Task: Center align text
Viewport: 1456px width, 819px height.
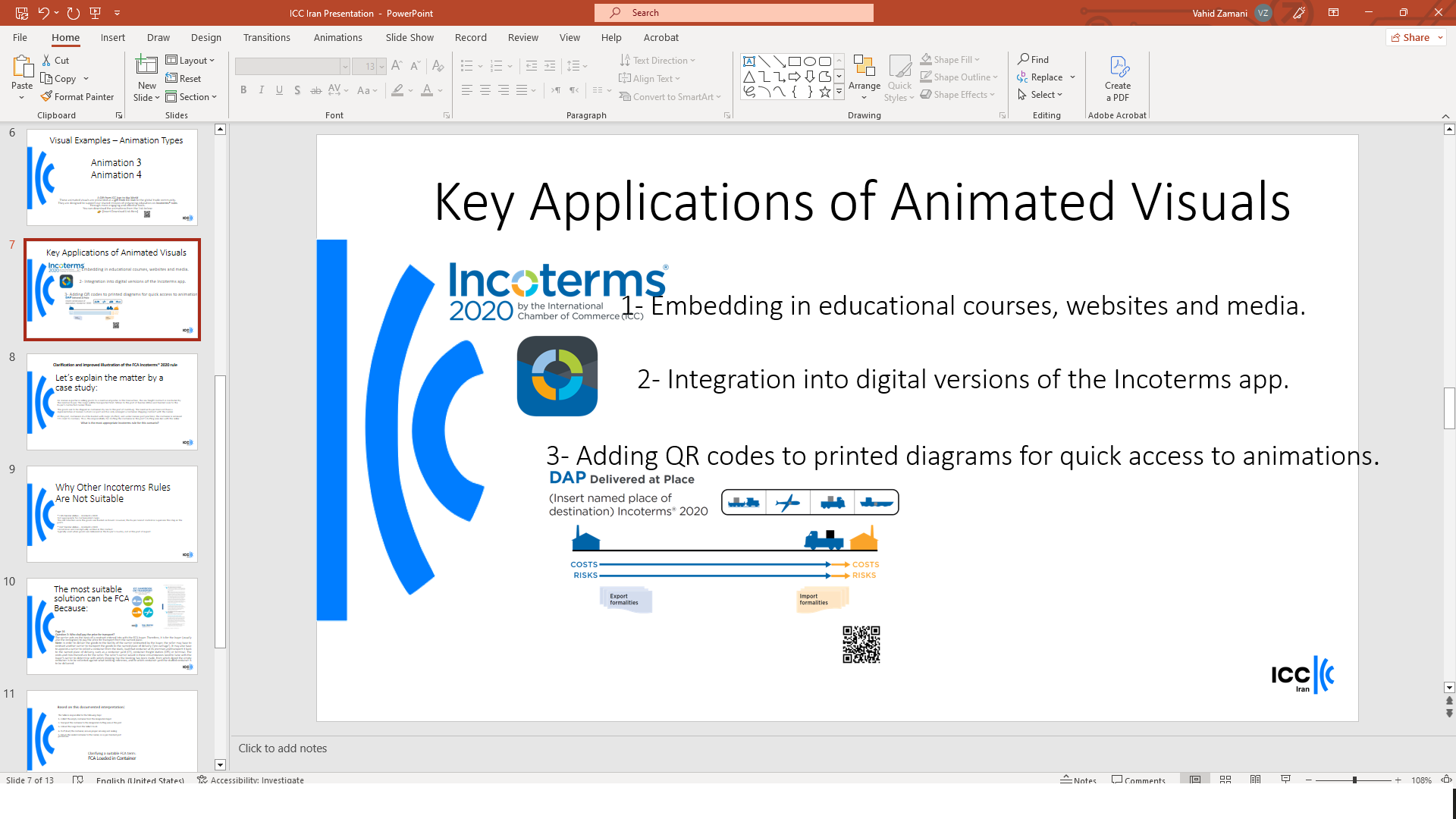Action: pos(485,90)
